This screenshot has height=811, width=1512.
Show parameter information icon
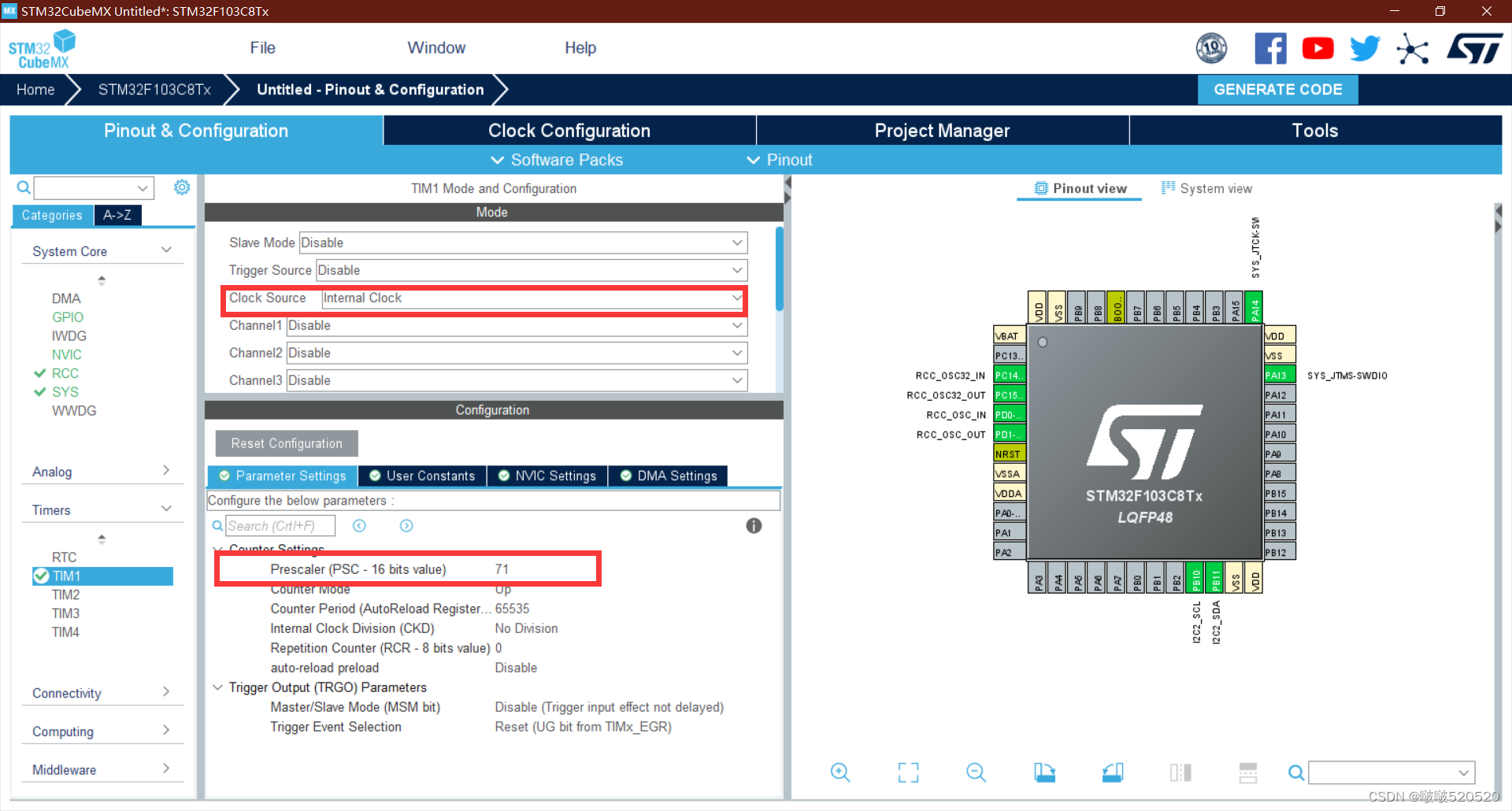click(754, 526)
